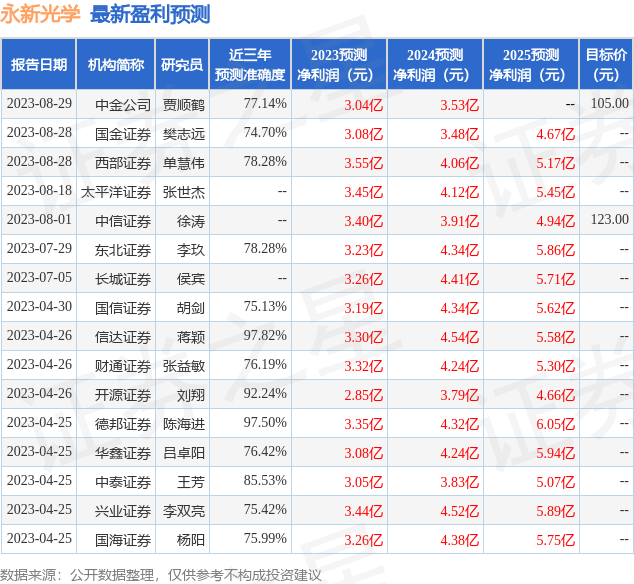The width and height of the screenshot is (634, 584).
Task: Click the 2023-07-05 date cell
Action: coord(39,277)
